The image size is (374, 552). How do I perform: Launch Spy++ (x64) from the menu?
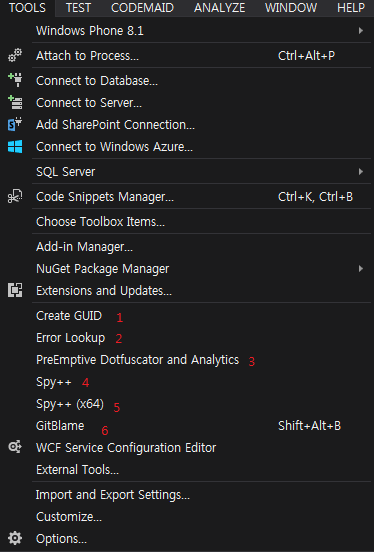click(70, 404)
